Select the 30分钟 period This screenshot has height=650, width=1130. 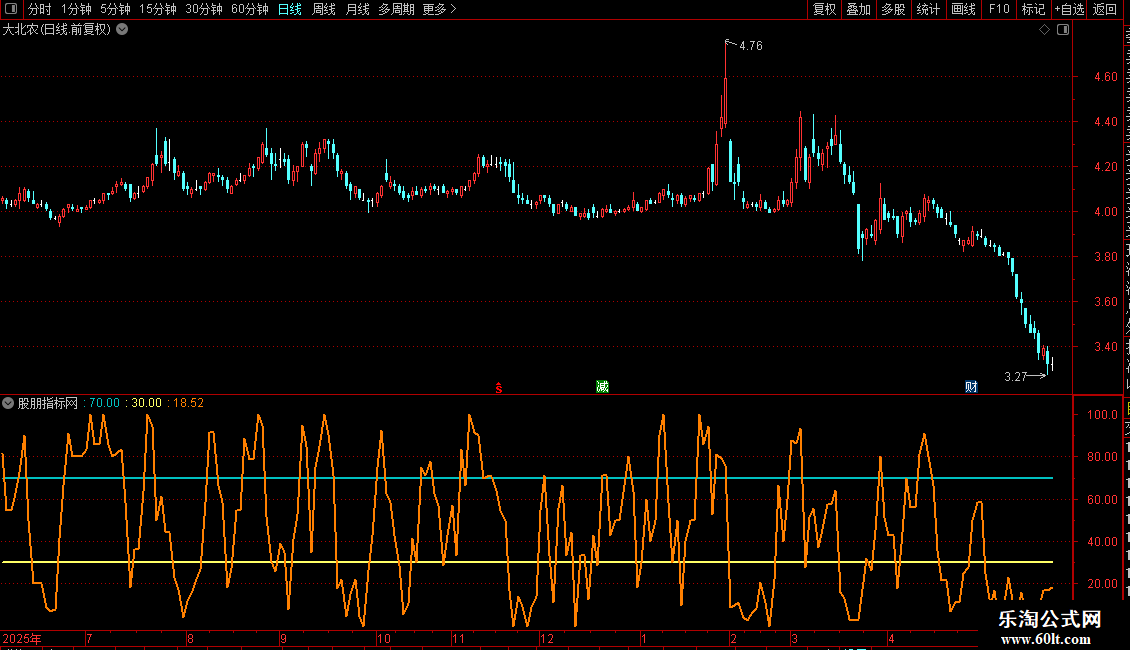203,9
